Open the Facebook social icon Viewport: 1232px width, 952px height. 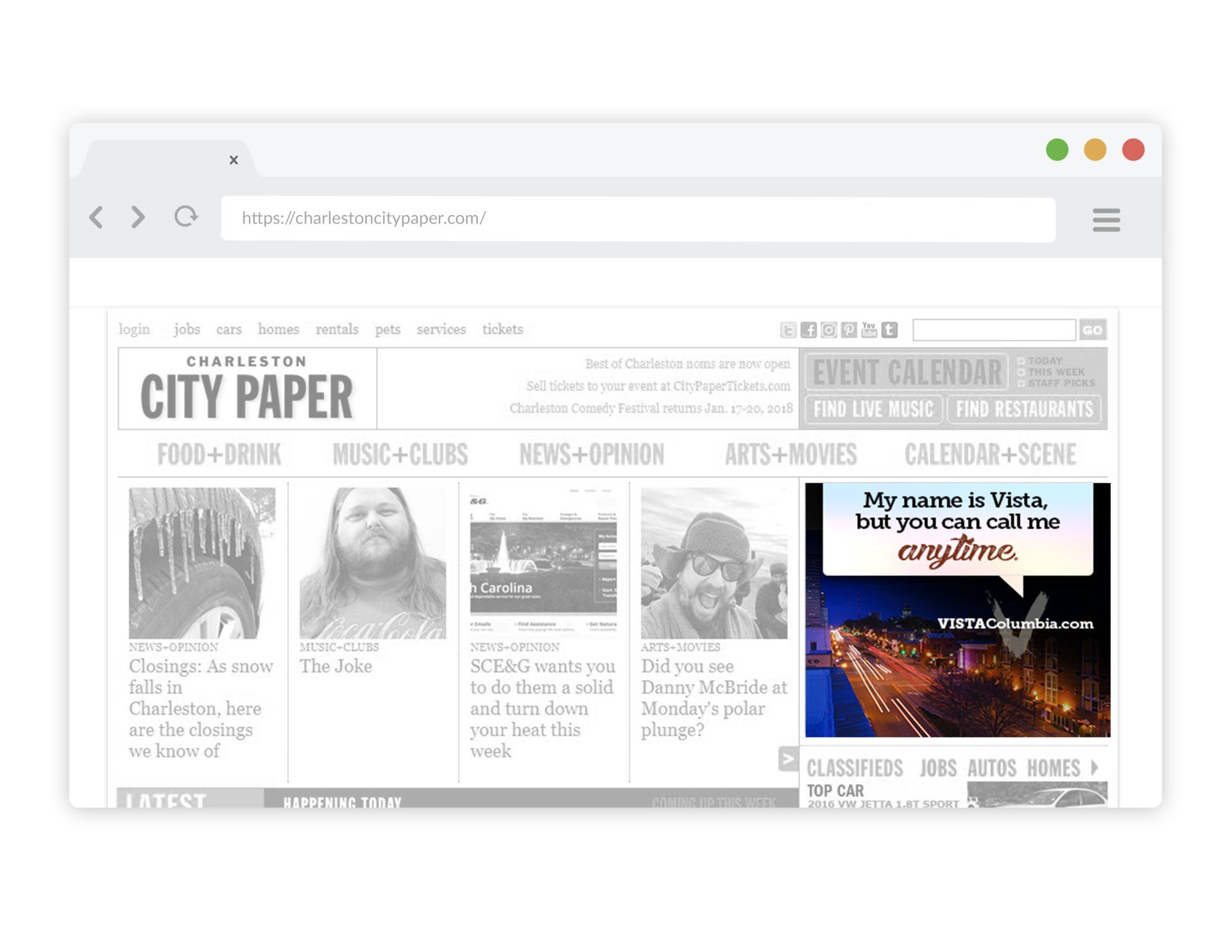point(809,330)
